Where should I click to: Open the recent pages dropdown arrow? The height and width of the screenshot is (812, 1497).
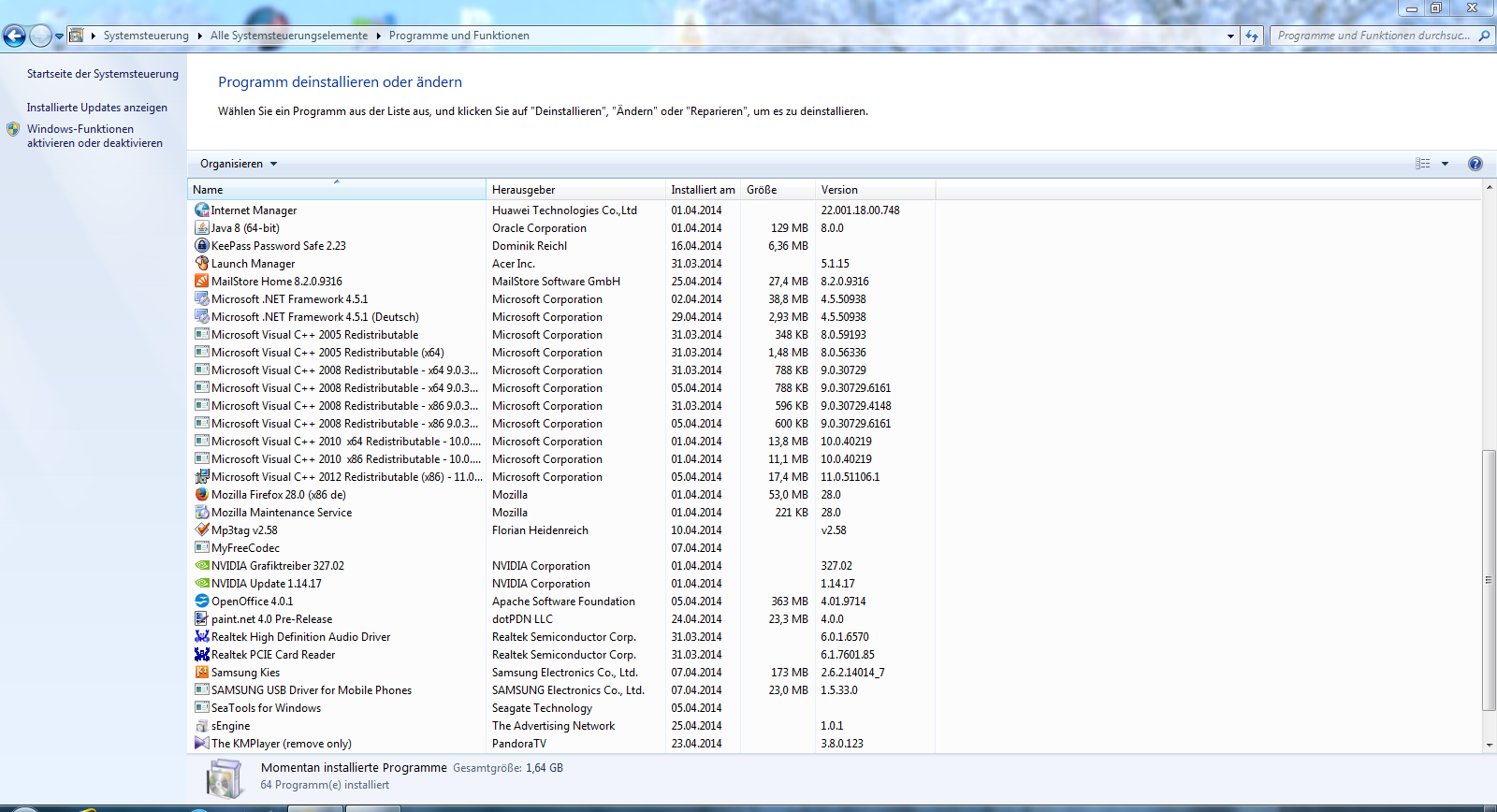[x=60, y=36]
